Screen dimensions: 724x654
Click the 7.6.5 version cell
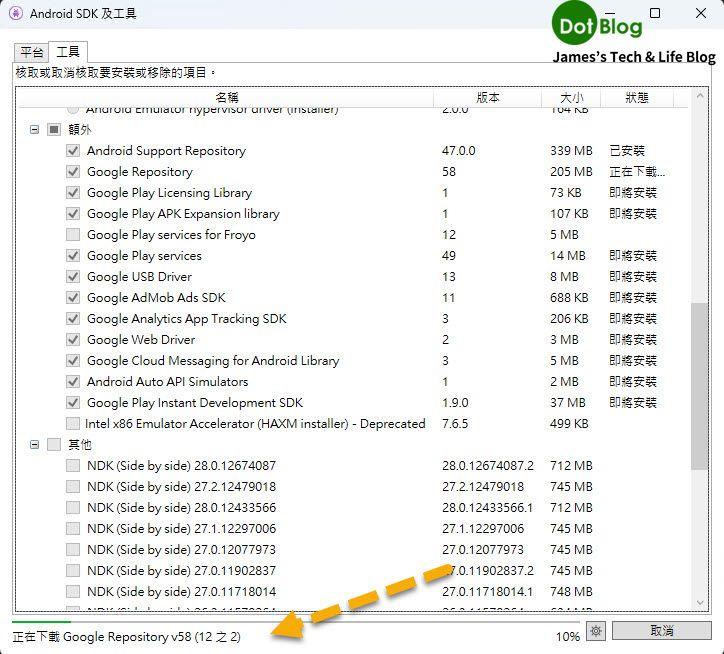(x=455, y=424)
